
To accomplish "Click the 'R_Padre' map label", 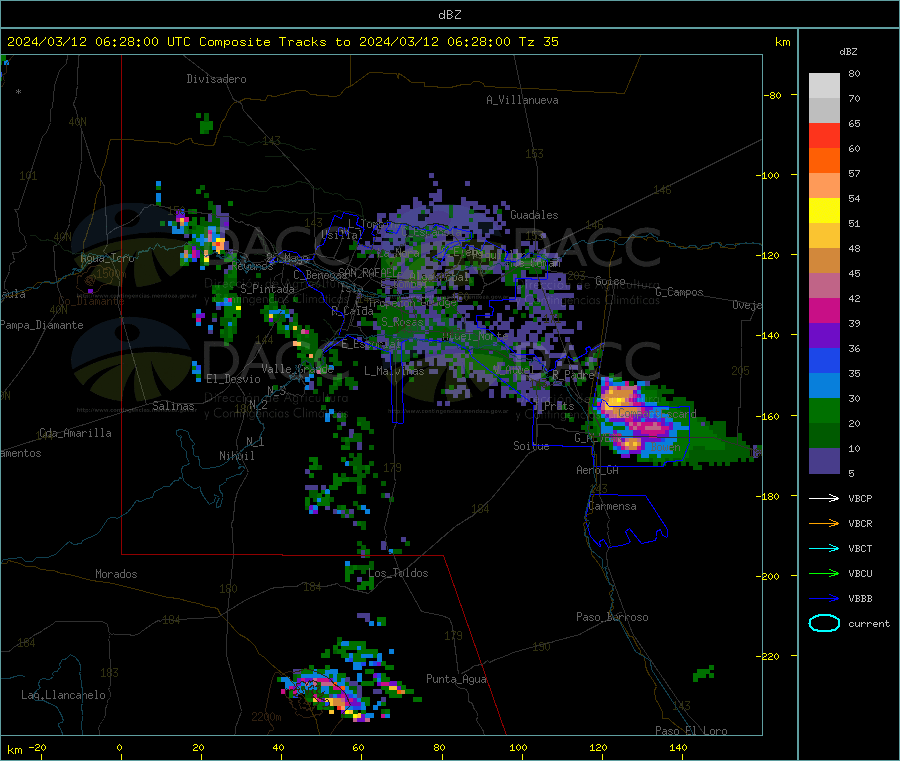I will [x=573, y=375].
